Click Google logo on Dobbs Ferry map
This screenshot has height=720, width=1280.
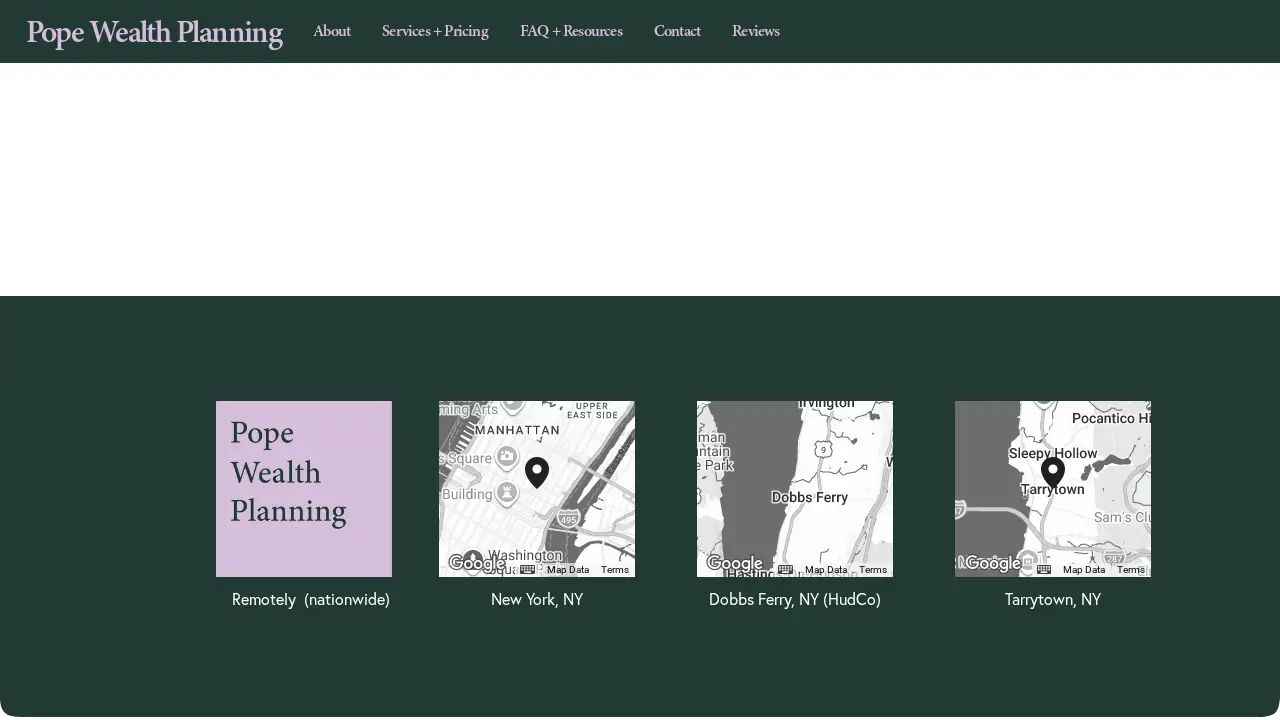pos(735,563)
